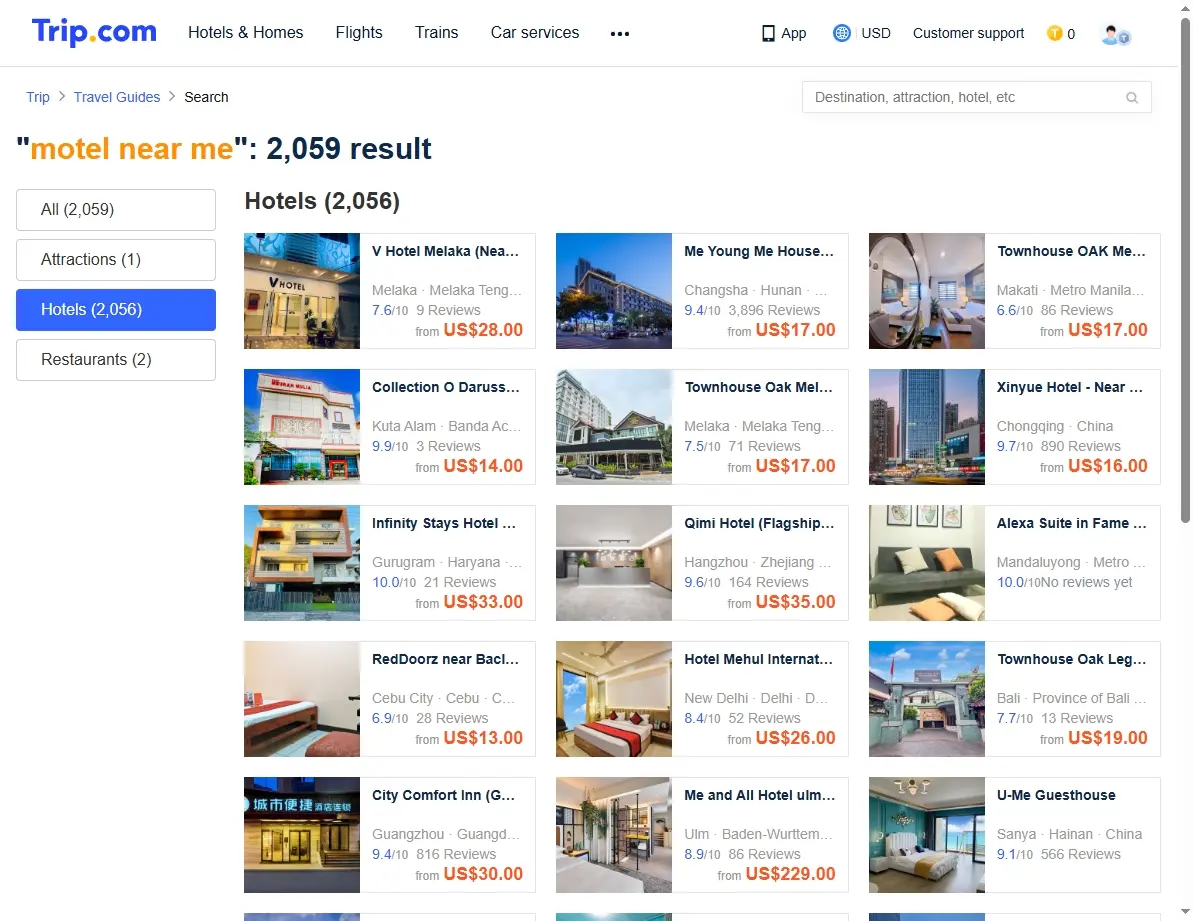Image resolution: width=1193 pixels, height=921 pixels.
Task: Open Xinyue Hotel photo thumbnail
Action: tap(927, 427)
